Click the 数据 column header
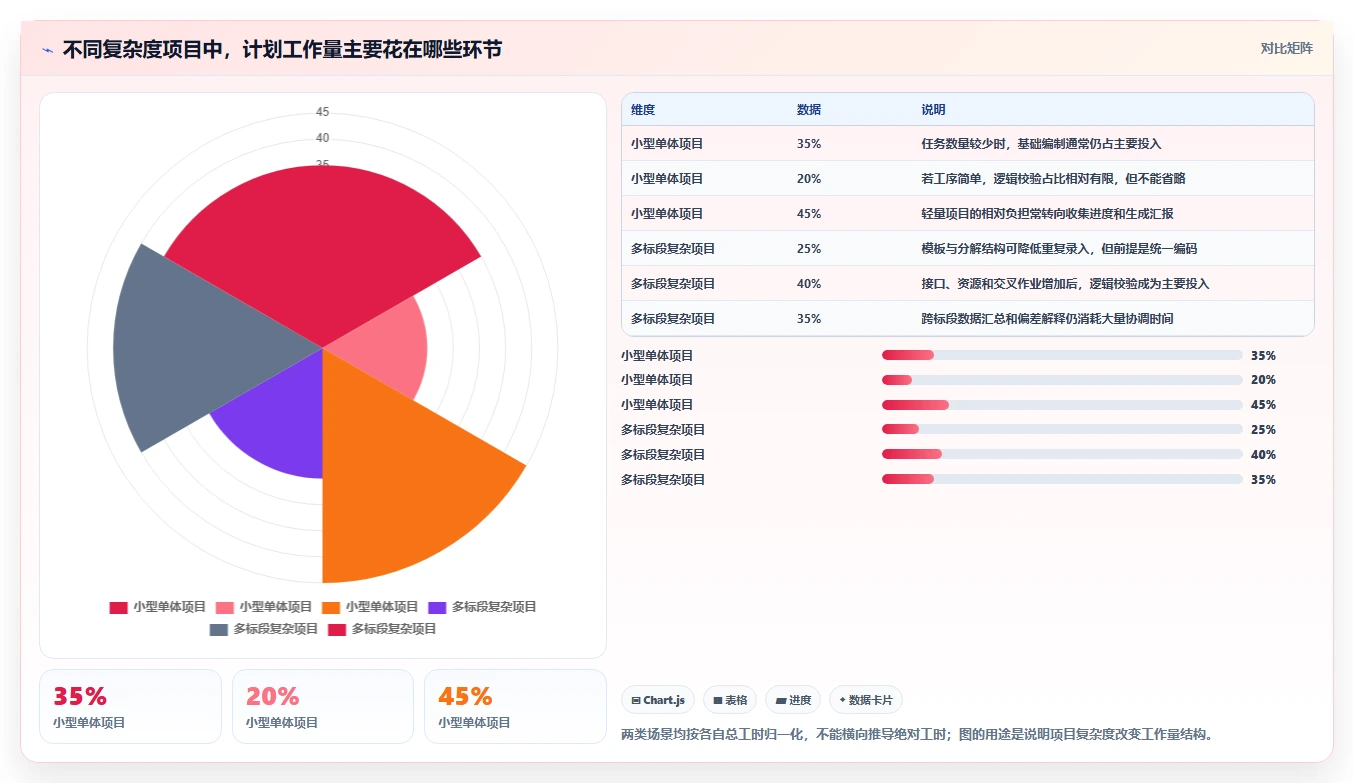This screenshot has height=783, width=1354. click(x=809, y=110)
